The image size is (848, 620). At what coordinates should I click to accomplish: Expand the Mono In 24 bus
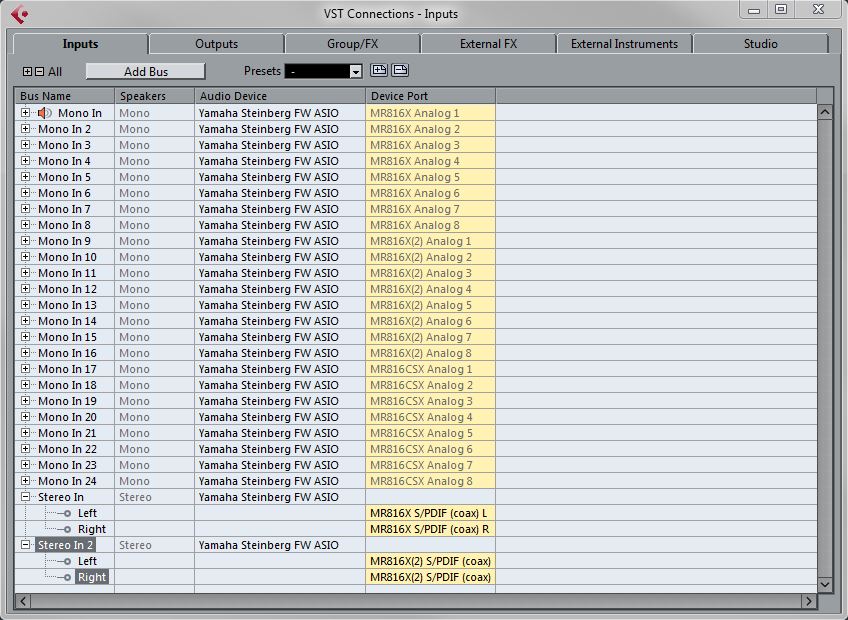tap(25, 480)
